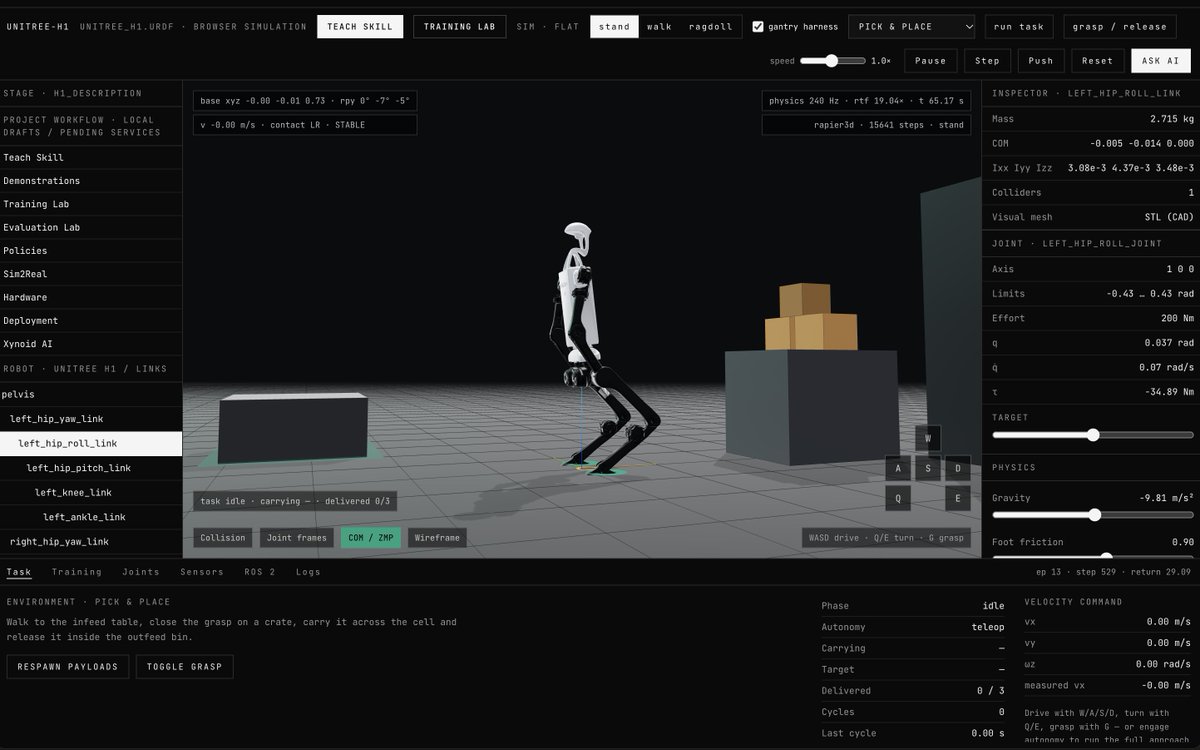This screenshot has height=750, width=1200.
Task: Click the S drive key
Action: pyautogui.click(x=928, y=468)
